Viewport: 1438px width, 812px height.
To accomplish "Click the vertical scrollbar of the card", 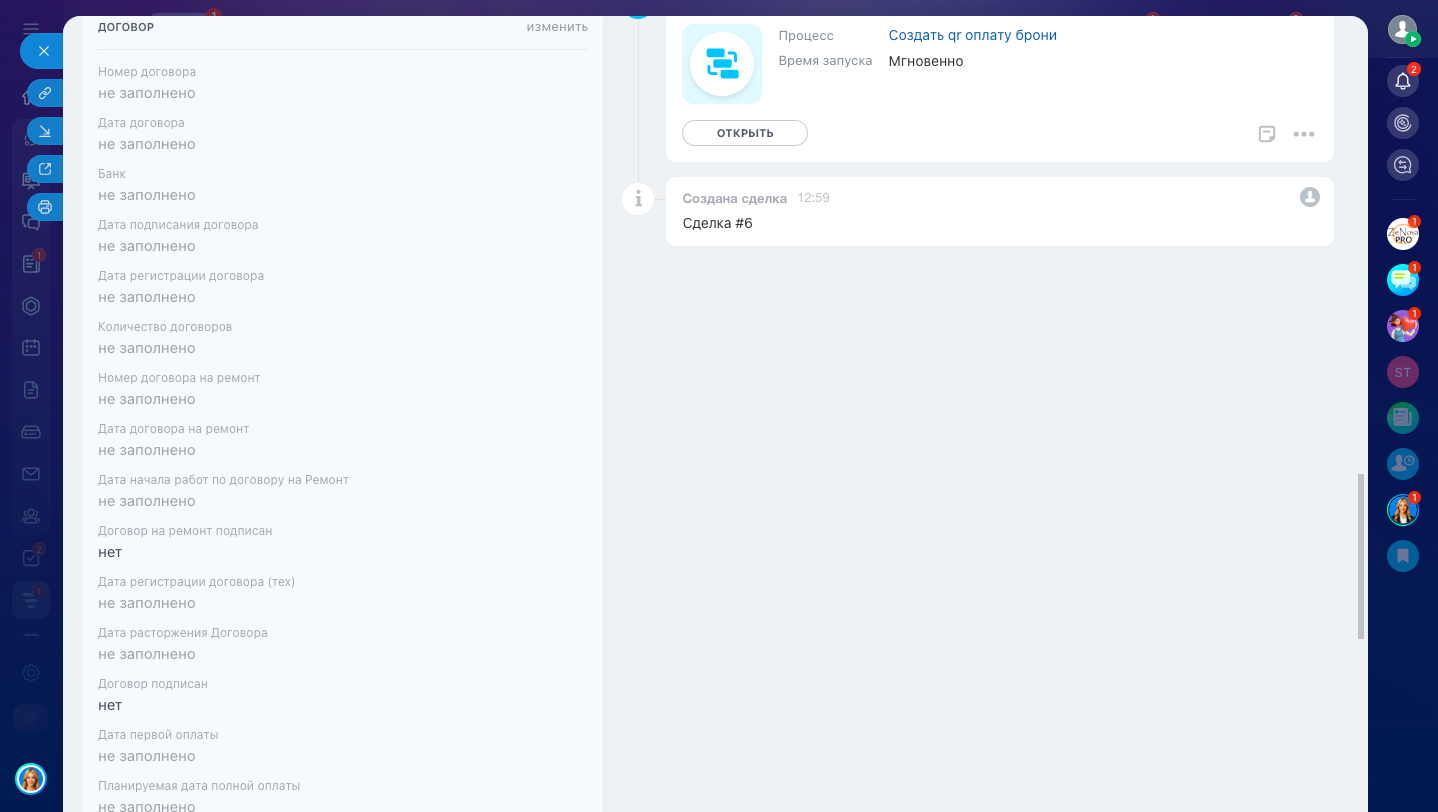I will [x=1360, y=556].
